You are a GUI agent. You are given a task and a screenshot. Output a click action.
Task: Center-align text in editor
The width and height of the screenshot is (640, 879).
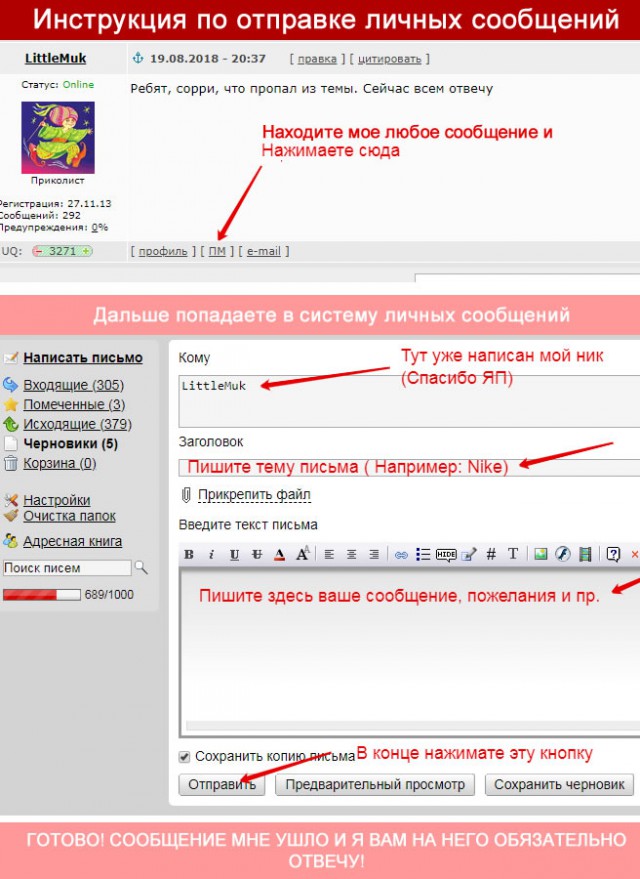tap(351, 554)
